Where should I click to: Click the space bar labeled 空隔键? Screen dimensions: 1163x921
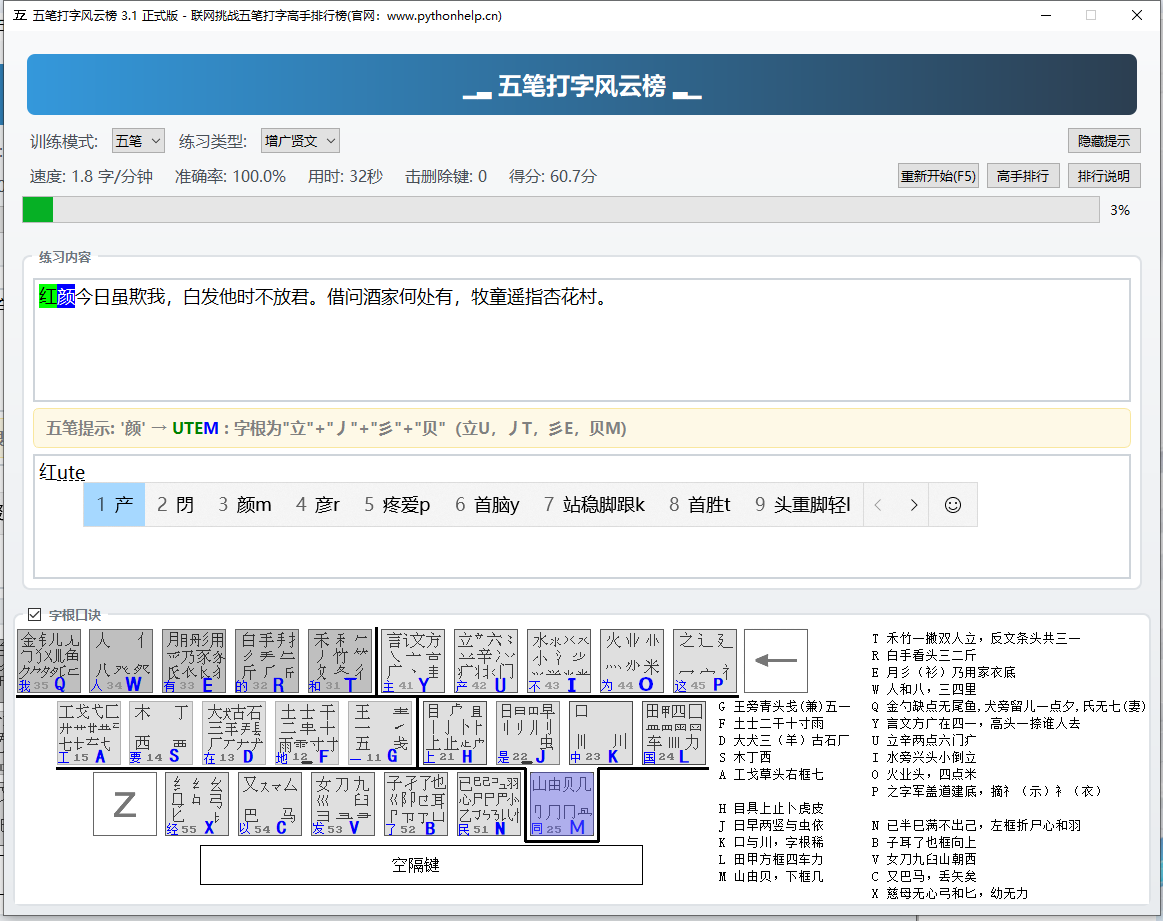click(x=421, y=864)
